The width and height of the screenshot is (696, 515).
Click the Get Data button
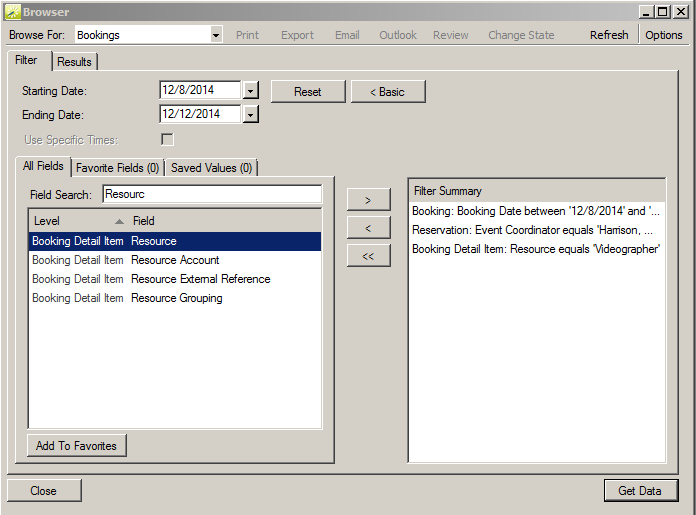(x=641, y=491)
